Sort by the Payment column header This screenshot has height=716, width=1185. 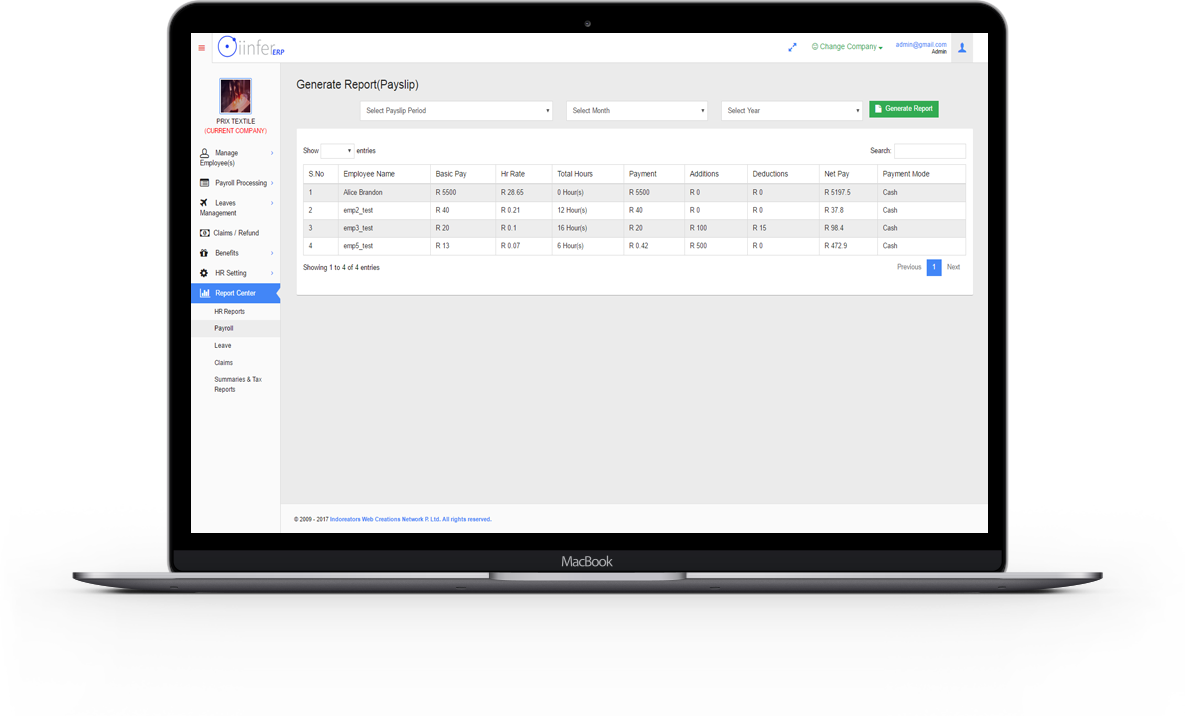pyautogui.click(x=654, y=174)
